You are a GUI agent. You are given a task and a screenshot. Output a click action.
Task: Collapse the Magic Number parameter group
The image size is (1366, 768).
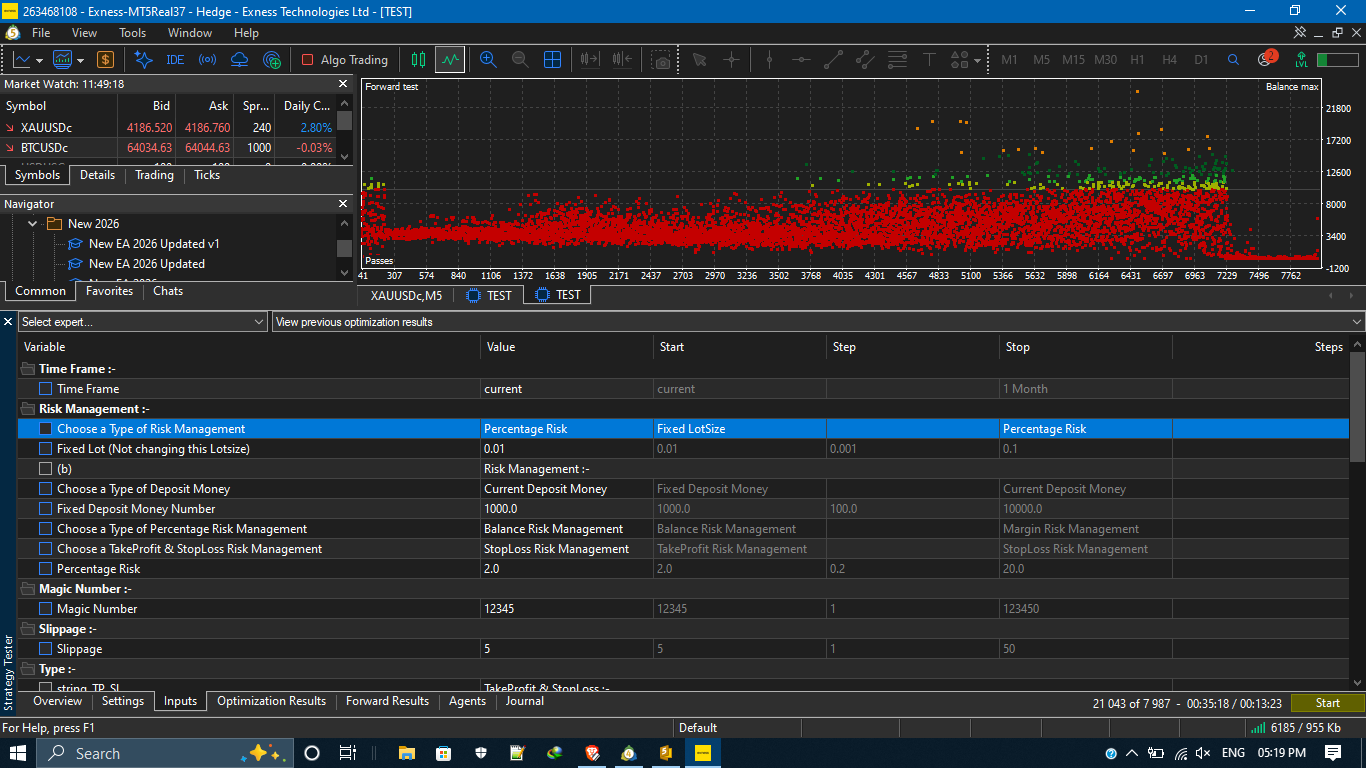27,589
